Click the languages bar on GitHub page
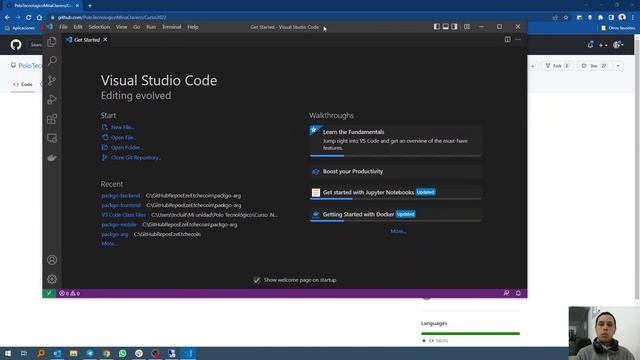This screenshot has height=360, width=640. click(x=471, y=333)
